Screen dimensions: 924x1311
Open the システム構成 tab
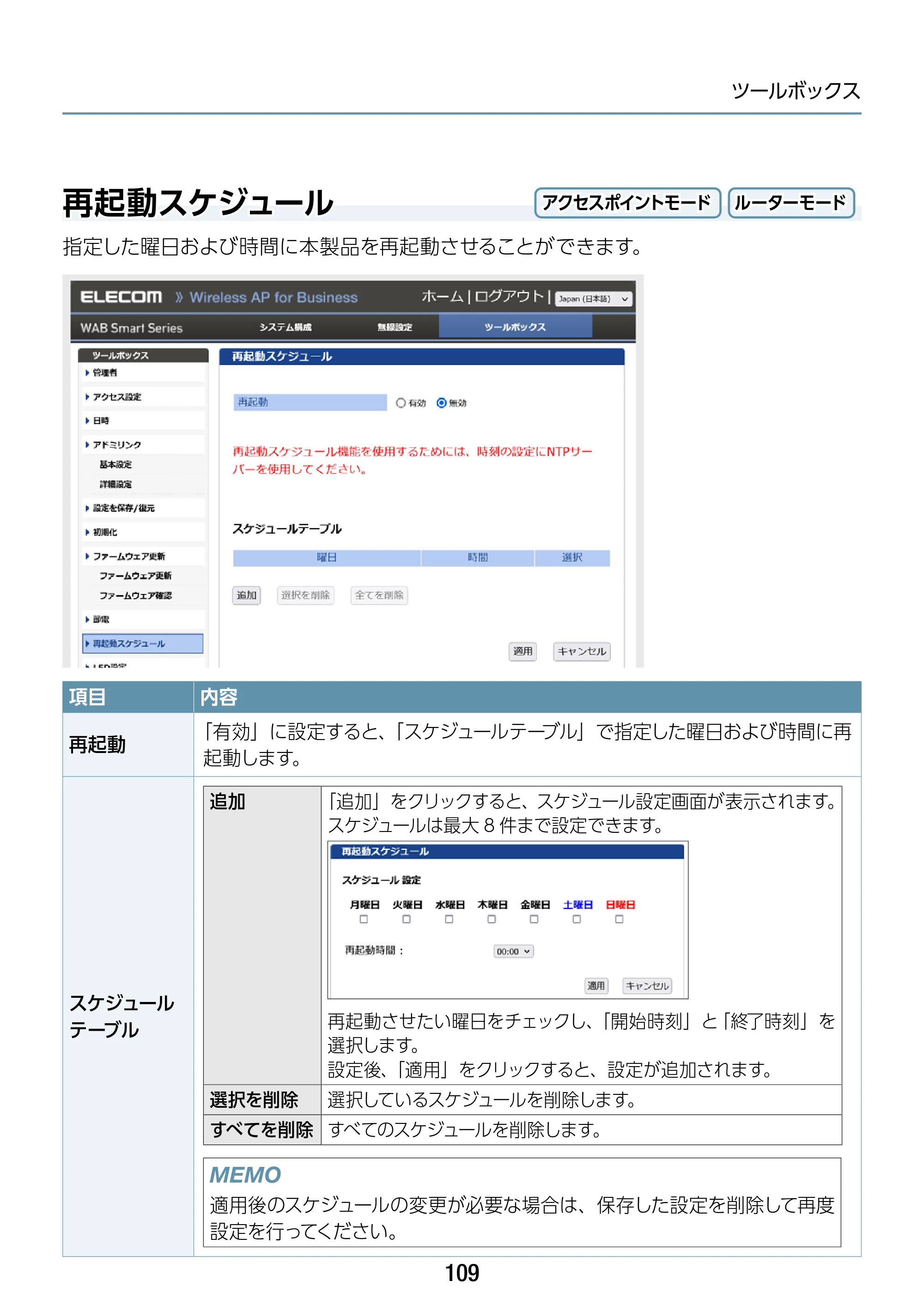(x=286, y=327)
